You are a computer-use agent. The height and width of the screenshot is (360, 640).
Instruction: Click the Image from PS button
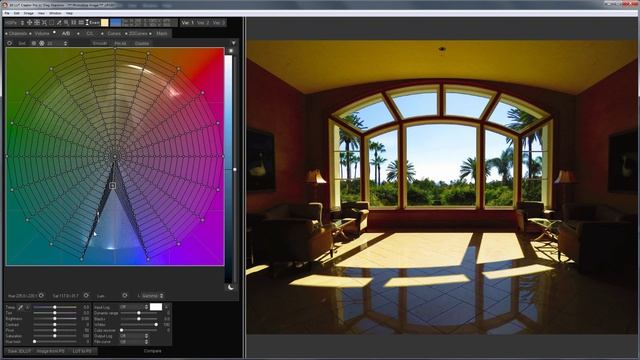(50, 351)
